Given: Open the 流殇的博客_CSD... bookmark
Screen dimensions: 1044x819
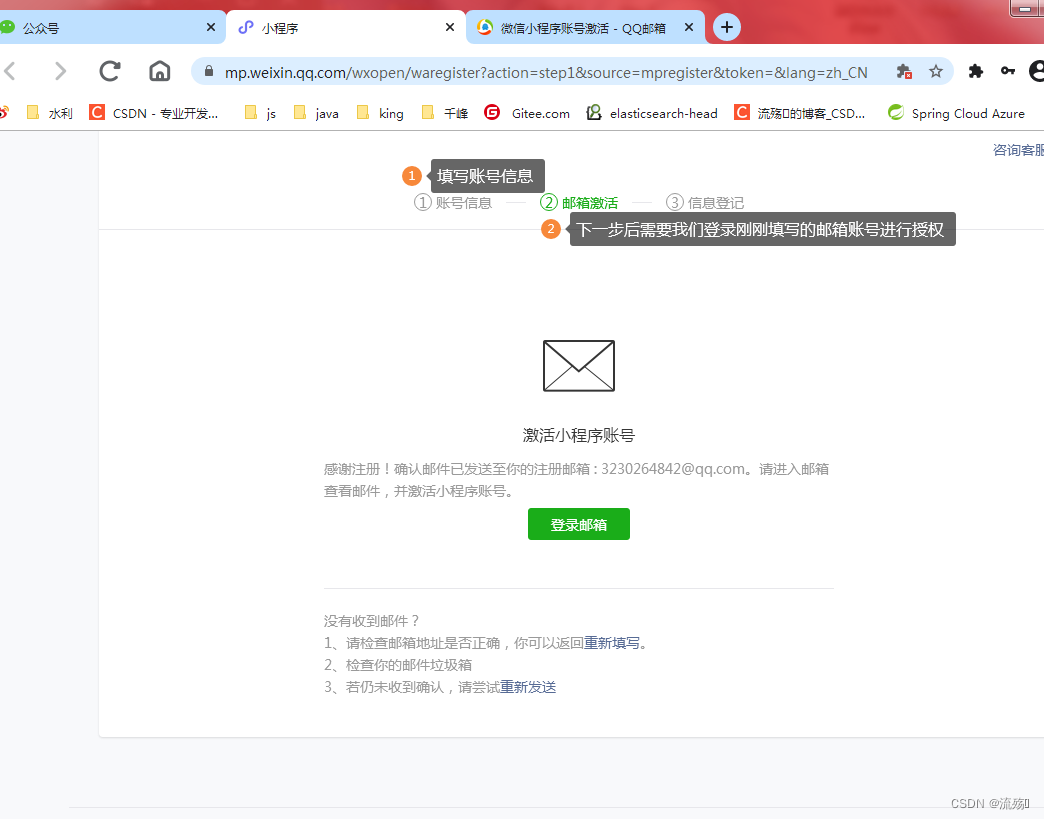Looking at the screenshot, I should click(799, 113).
